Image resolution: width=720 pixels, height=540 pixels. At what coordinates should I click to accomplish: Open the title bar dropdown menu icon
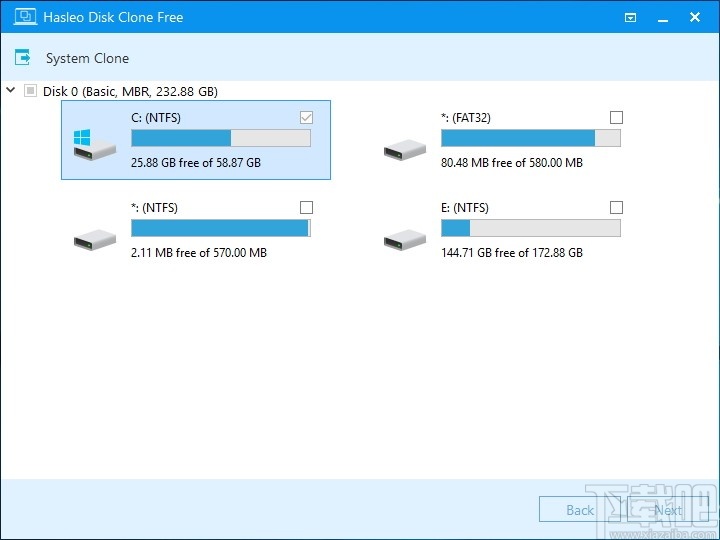630,17
